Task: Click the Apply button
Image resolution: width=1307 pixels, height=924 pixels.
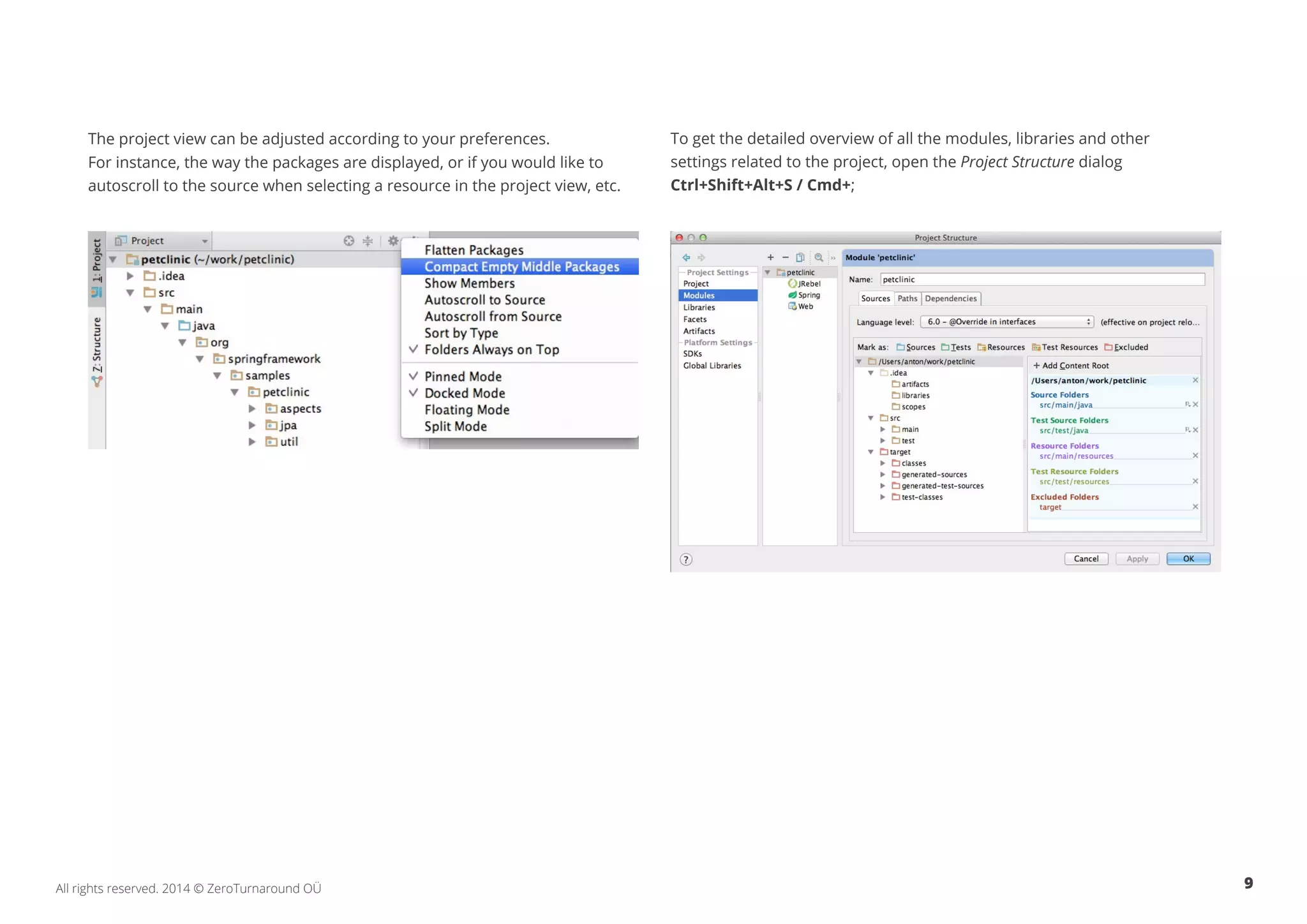Action: pyautogui.click(x=1137, y=559)
